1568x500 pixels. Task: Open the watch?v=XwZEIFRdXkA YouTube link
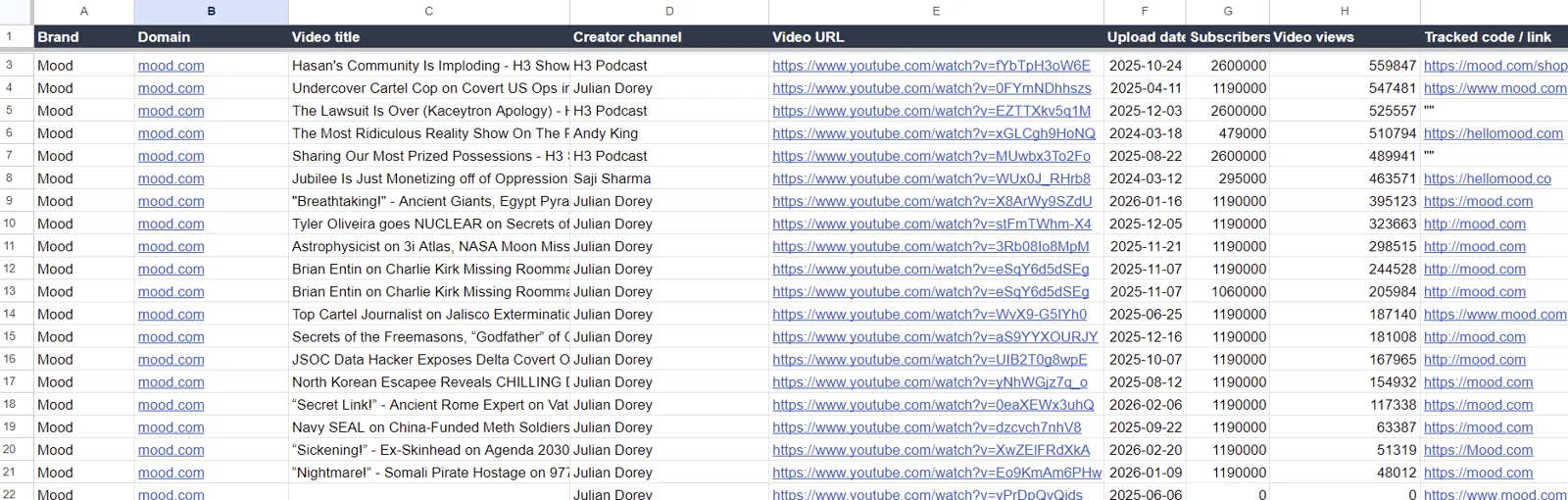tap(931, 449)
